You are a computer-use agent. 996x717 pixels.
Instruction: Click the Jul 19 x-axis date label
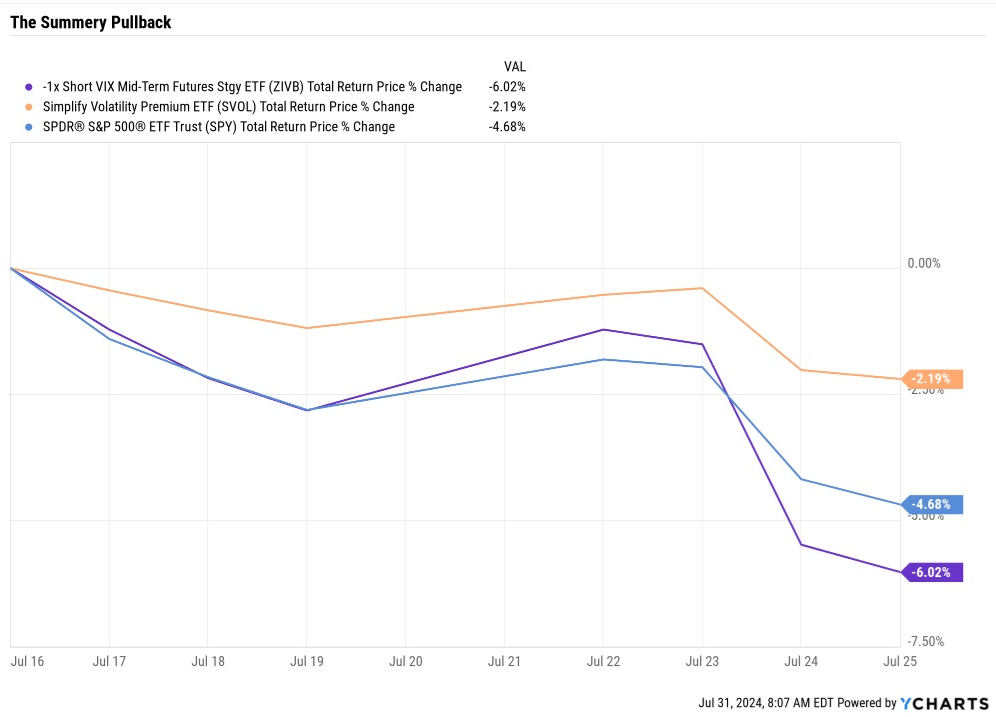click(306, 660)
